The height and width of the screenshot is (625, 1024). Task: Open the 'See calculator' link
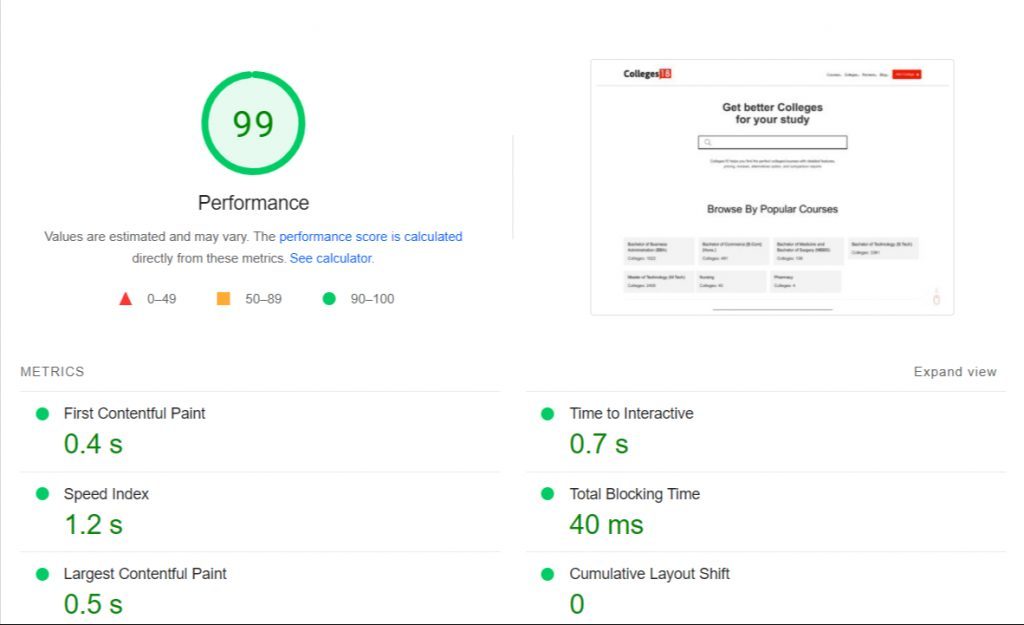pyautogui.click(x=330, y=258)
